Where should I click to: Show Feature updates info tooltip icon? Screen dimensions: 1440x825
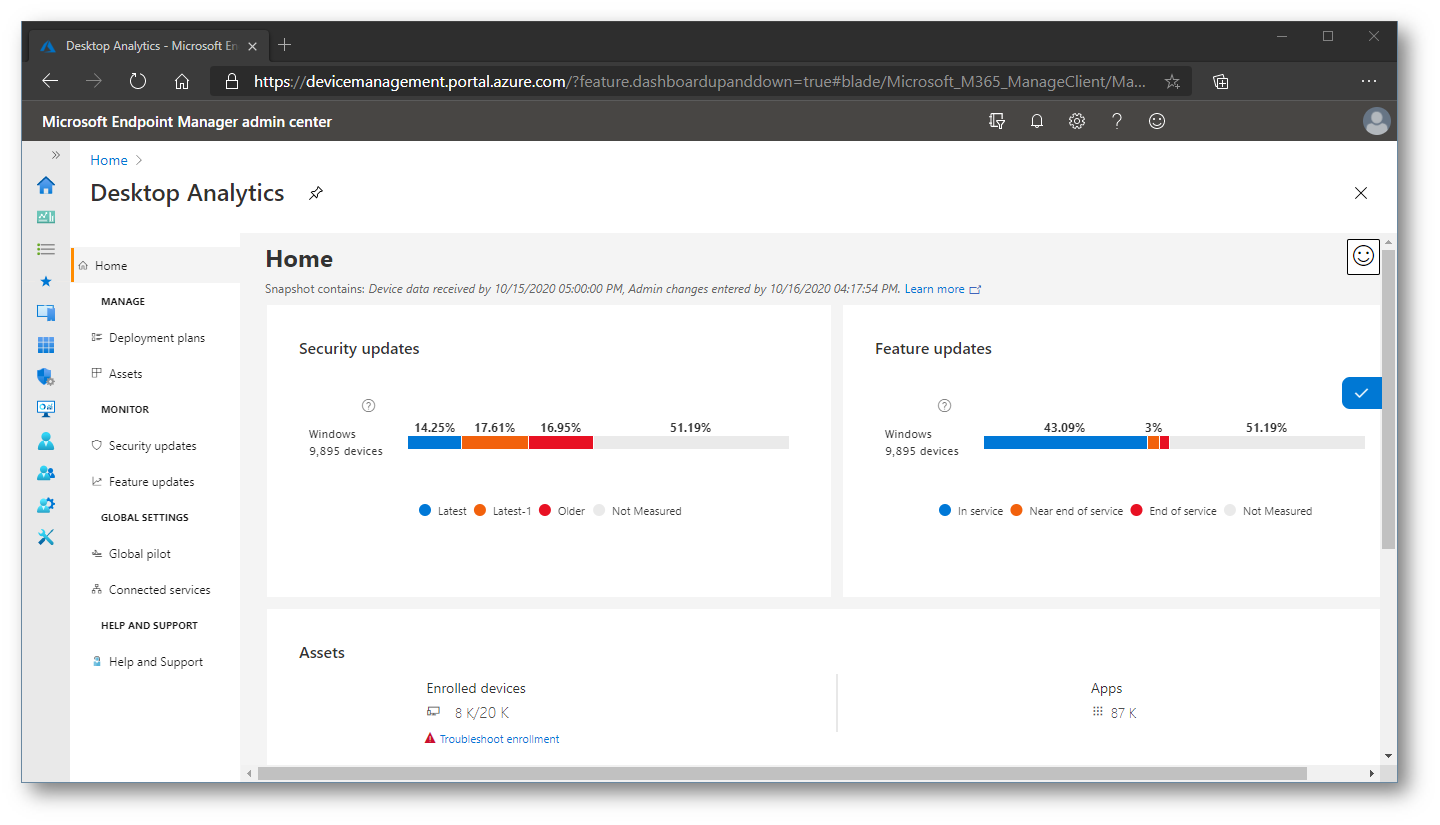click(944, 405)
